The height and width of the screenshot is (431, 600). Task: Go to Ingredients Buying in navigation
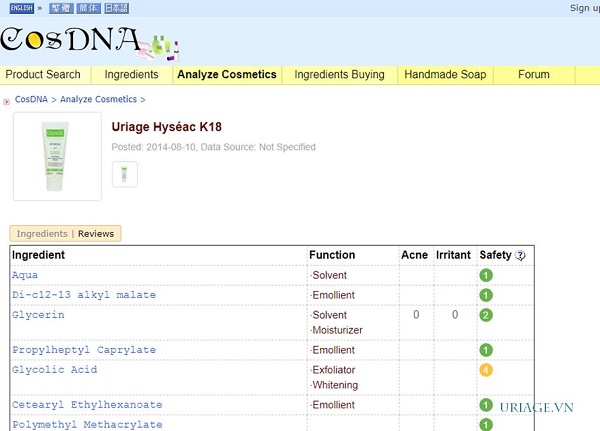(338, 75)
